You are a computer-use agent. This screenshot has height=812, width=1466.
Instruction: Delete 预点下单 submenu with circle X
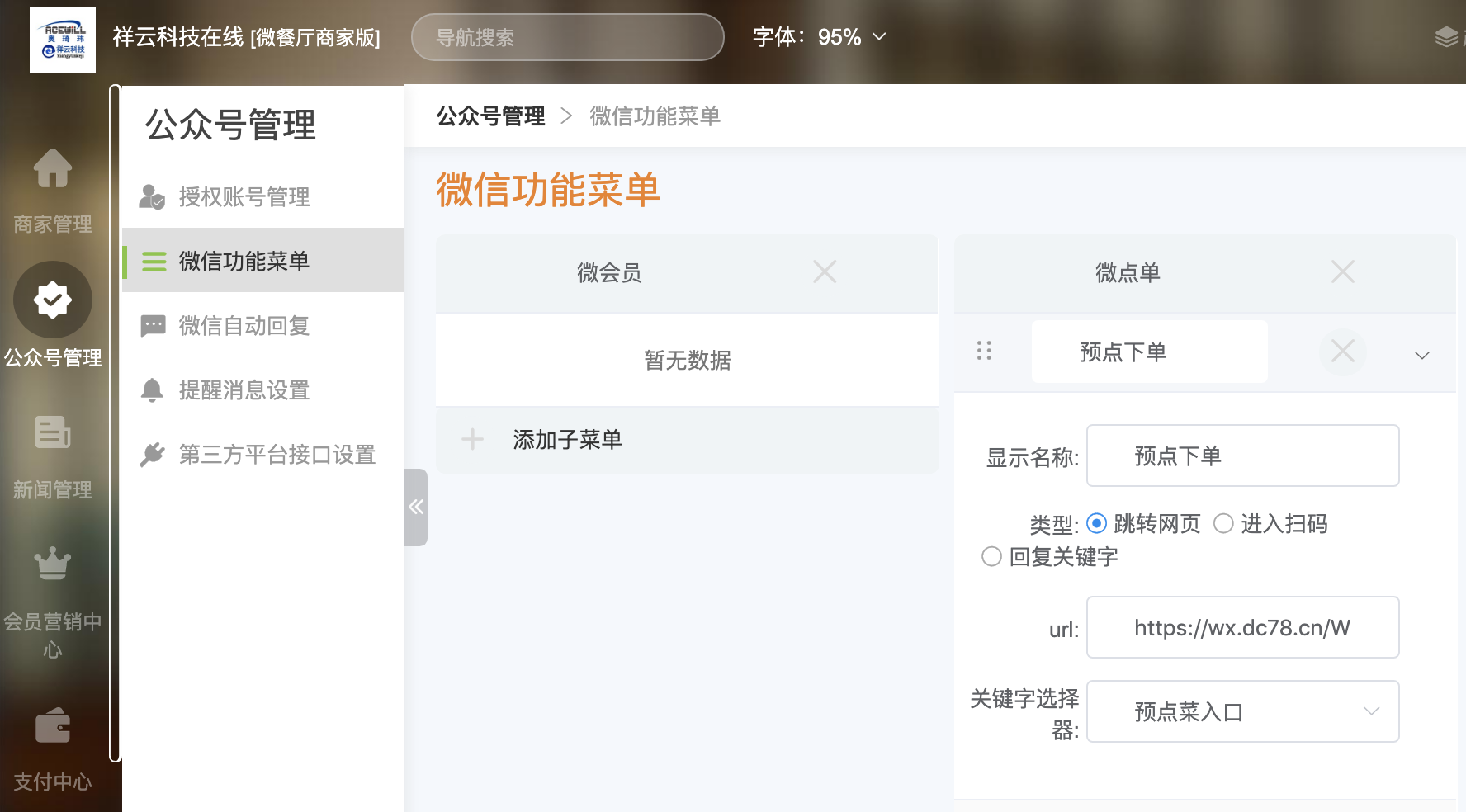pyautogui.click(x=1343, y=352)
